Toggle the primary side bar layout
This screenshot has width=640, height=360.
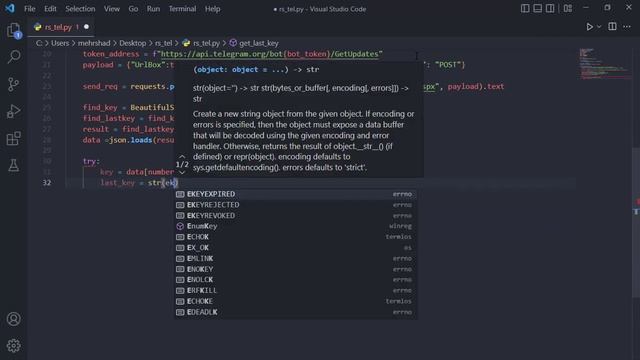525,8
